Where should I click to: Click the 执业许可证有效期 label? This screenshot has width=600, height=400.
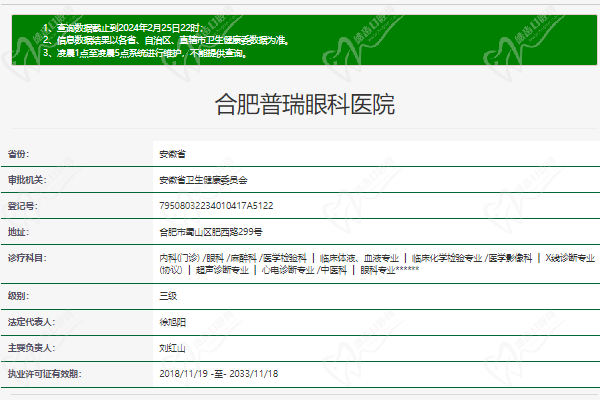tap(44, 374)
